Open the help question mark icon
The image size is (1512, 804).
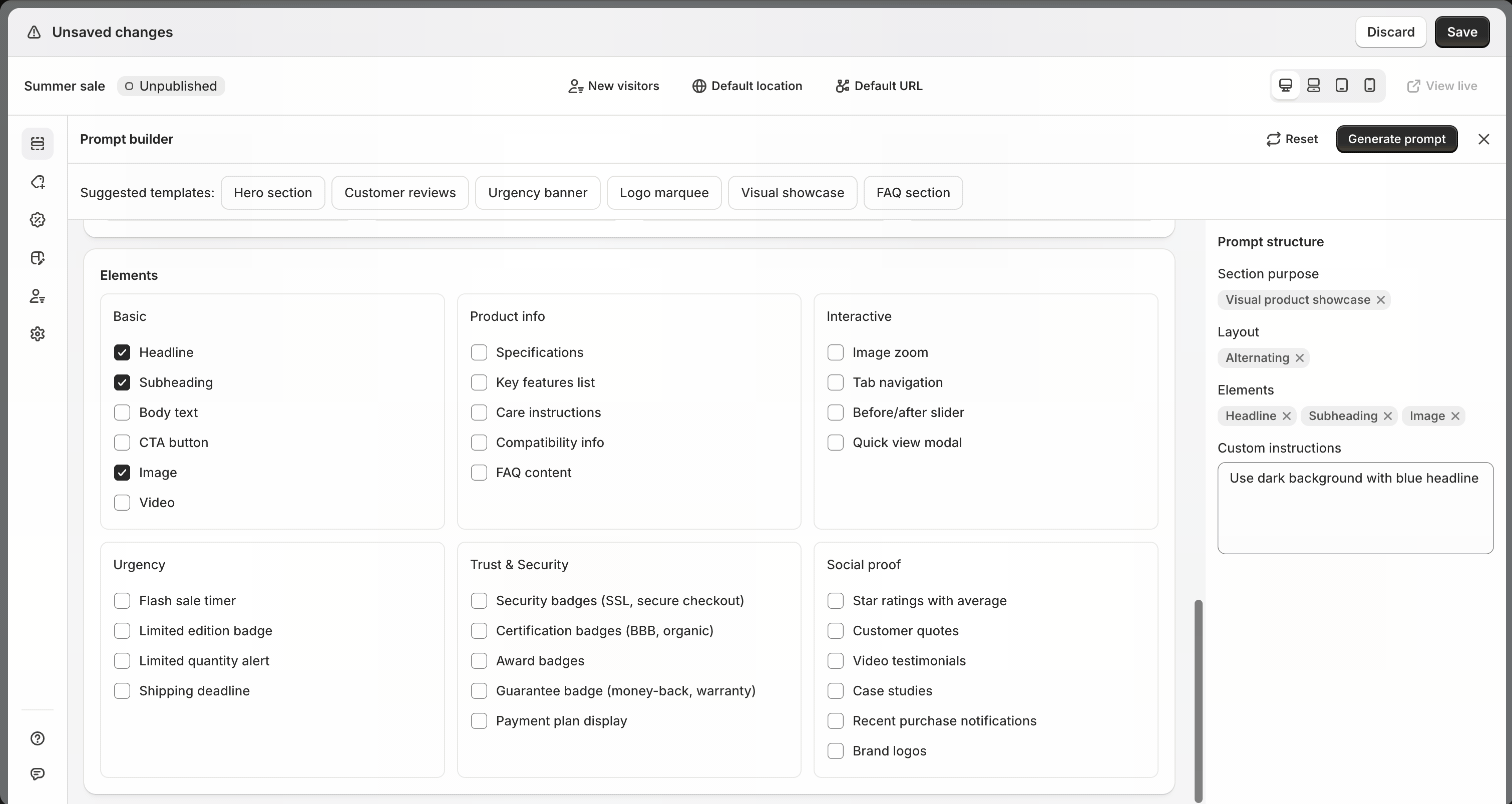click(38, 738)
